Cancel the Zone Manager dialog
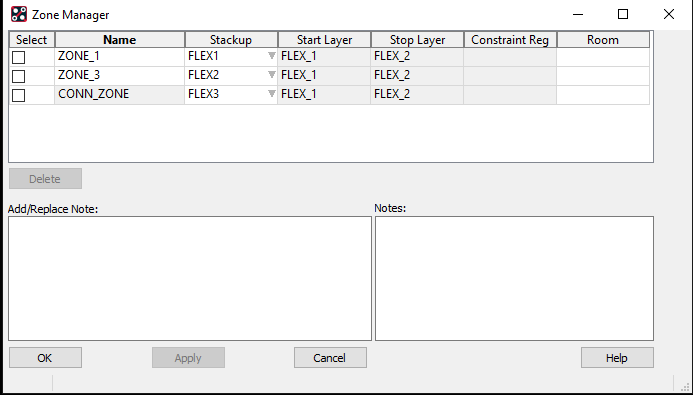The height and width of the screenshot is (395, 693). click(330, 357)
